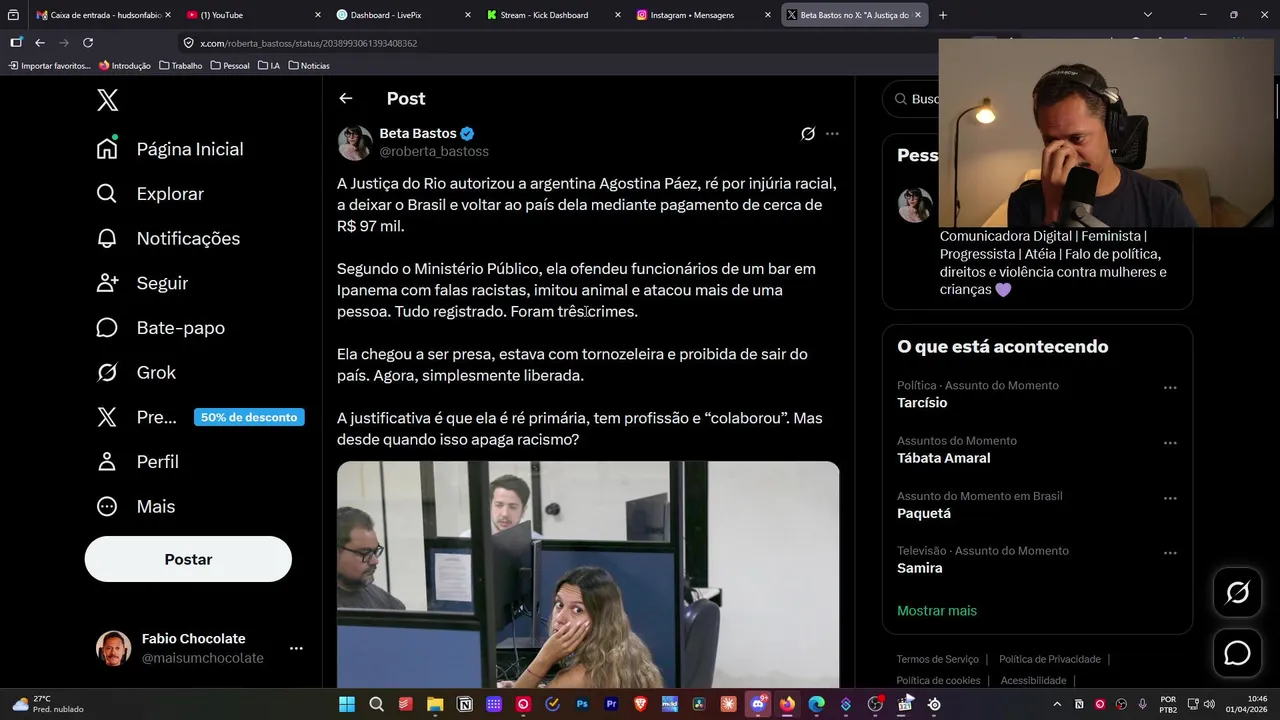Click Importar favoritos in bookmarks bar
This screenshot has width=1280, height=720.
(49, 66)
